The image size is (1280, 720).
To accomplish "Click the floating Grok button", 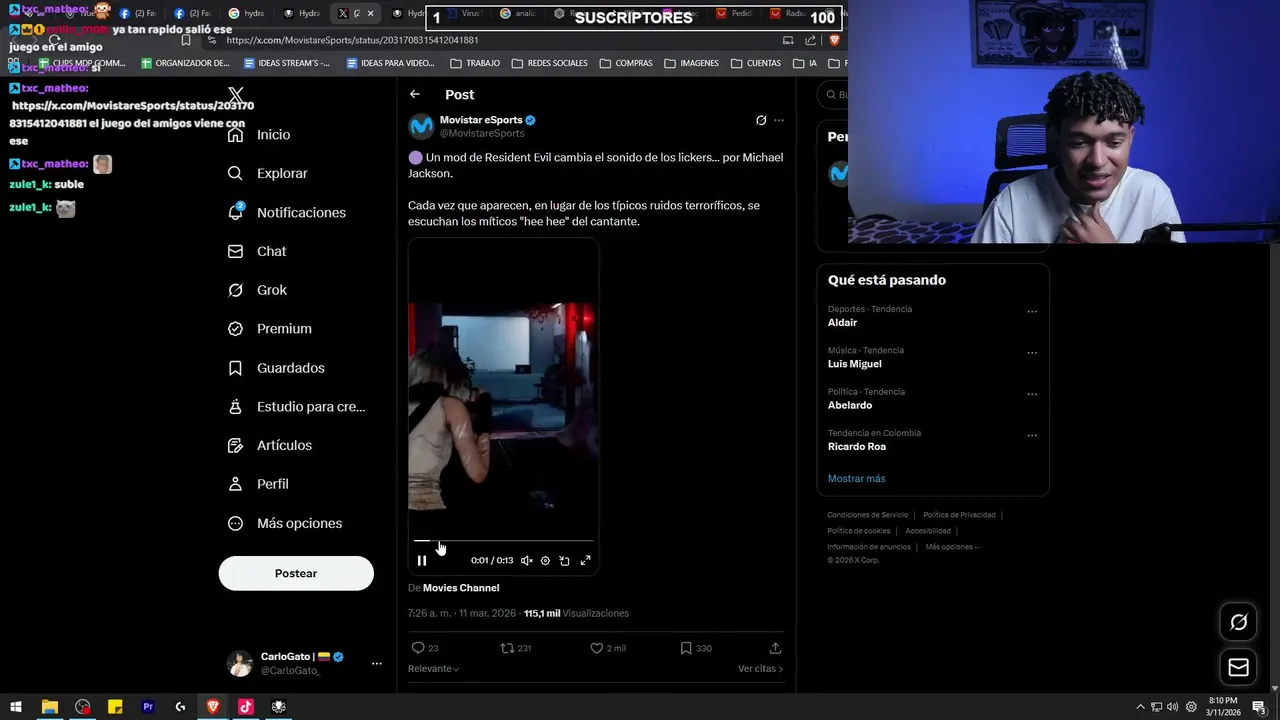I will [1238, 622].
